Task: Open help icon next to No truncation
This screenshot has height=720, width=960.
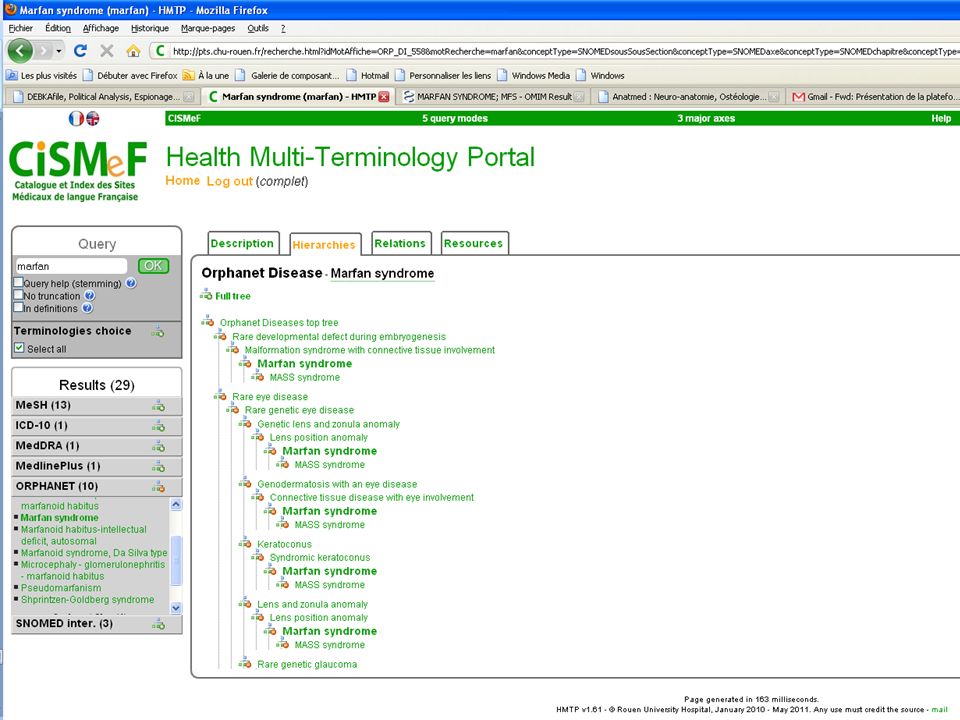Action: 90,296
